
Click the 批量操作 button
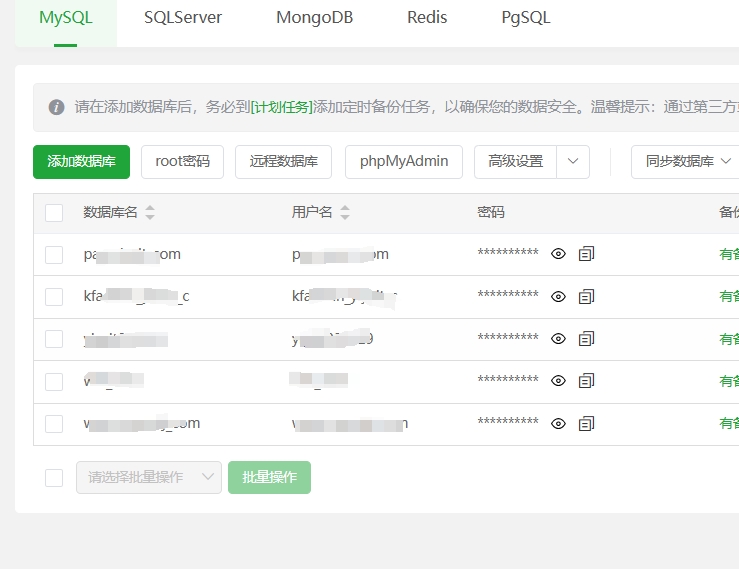(270, 478)
